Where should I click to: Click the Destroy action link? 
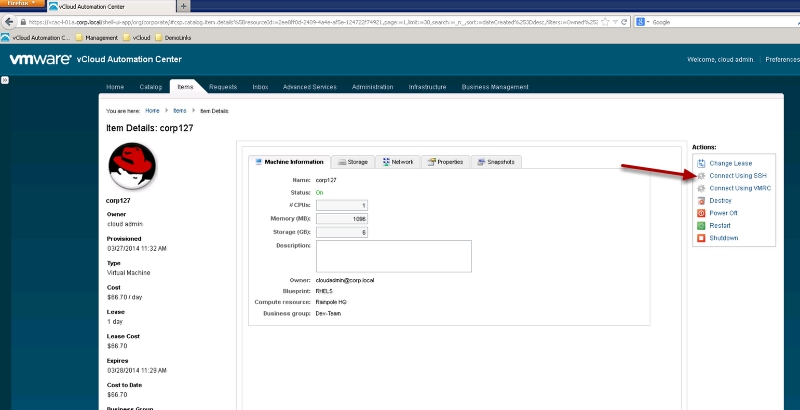(720, 201)
